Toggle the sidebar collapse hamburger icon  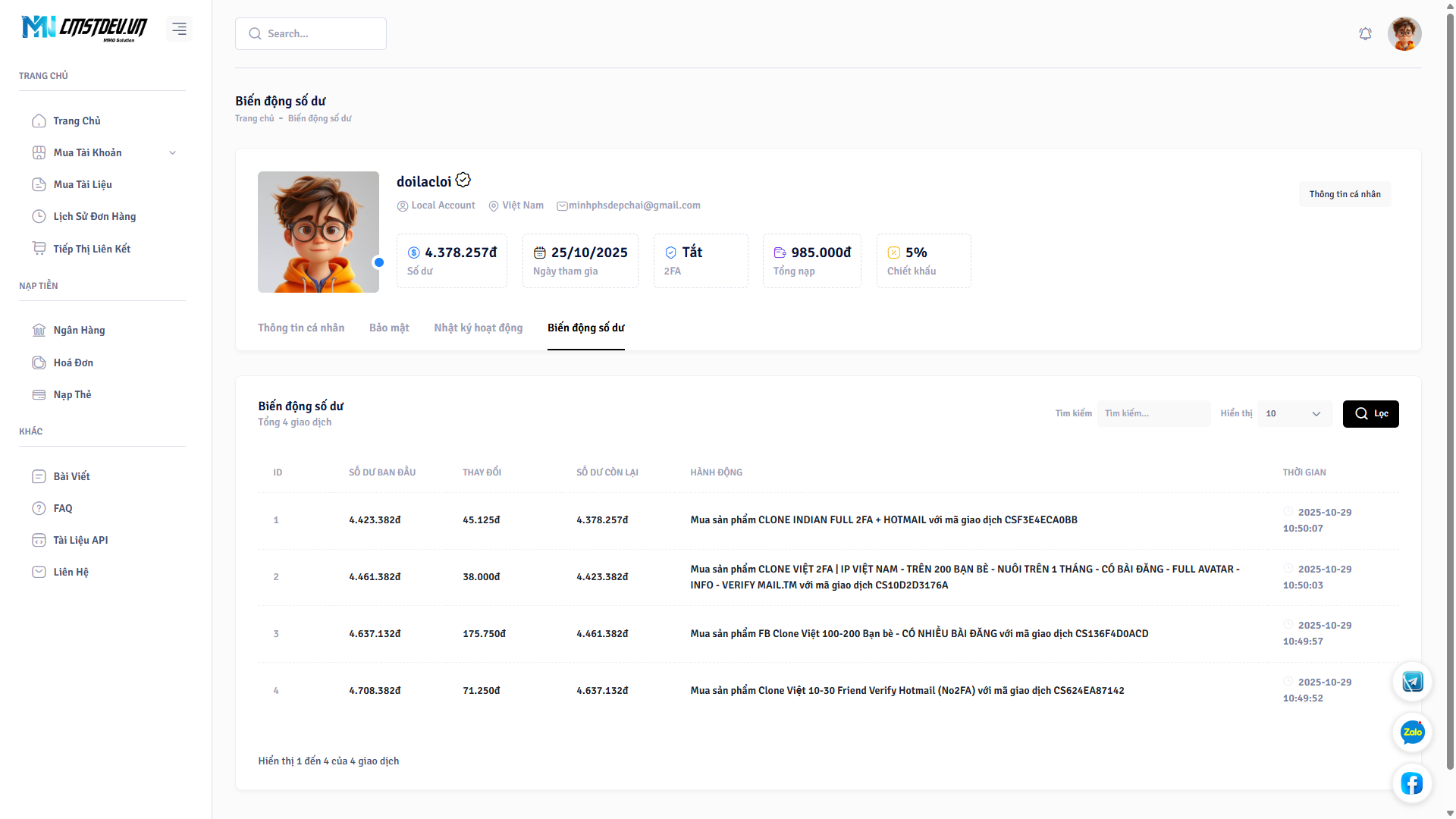tap(179, 29)
